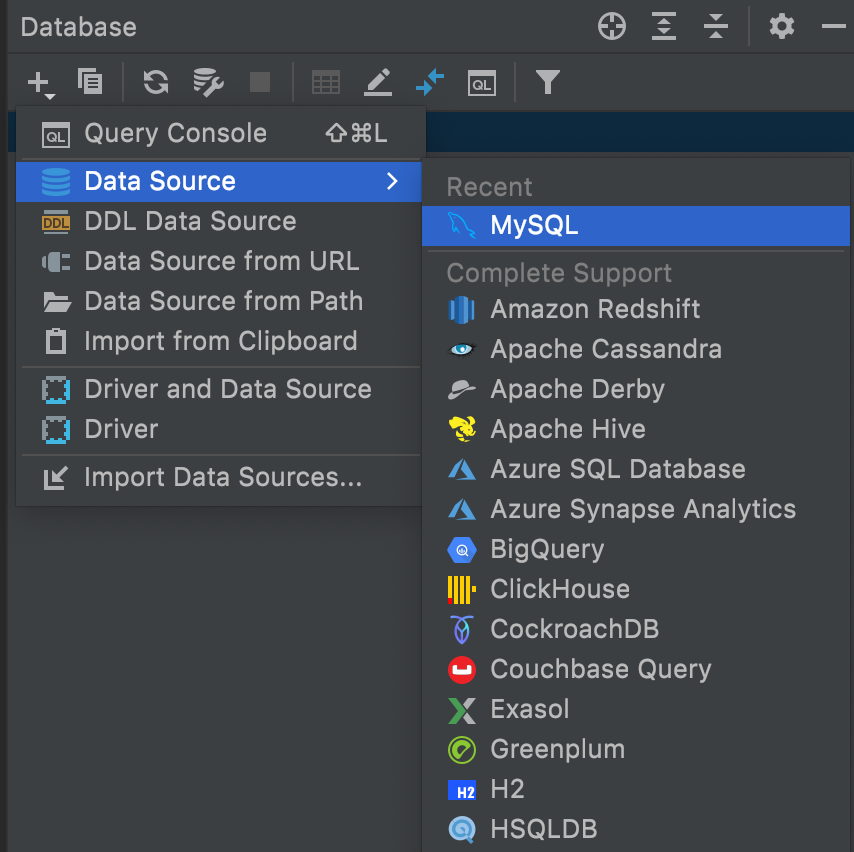
Task: Select Apache Cassandra data source
Action: point(636,349)
